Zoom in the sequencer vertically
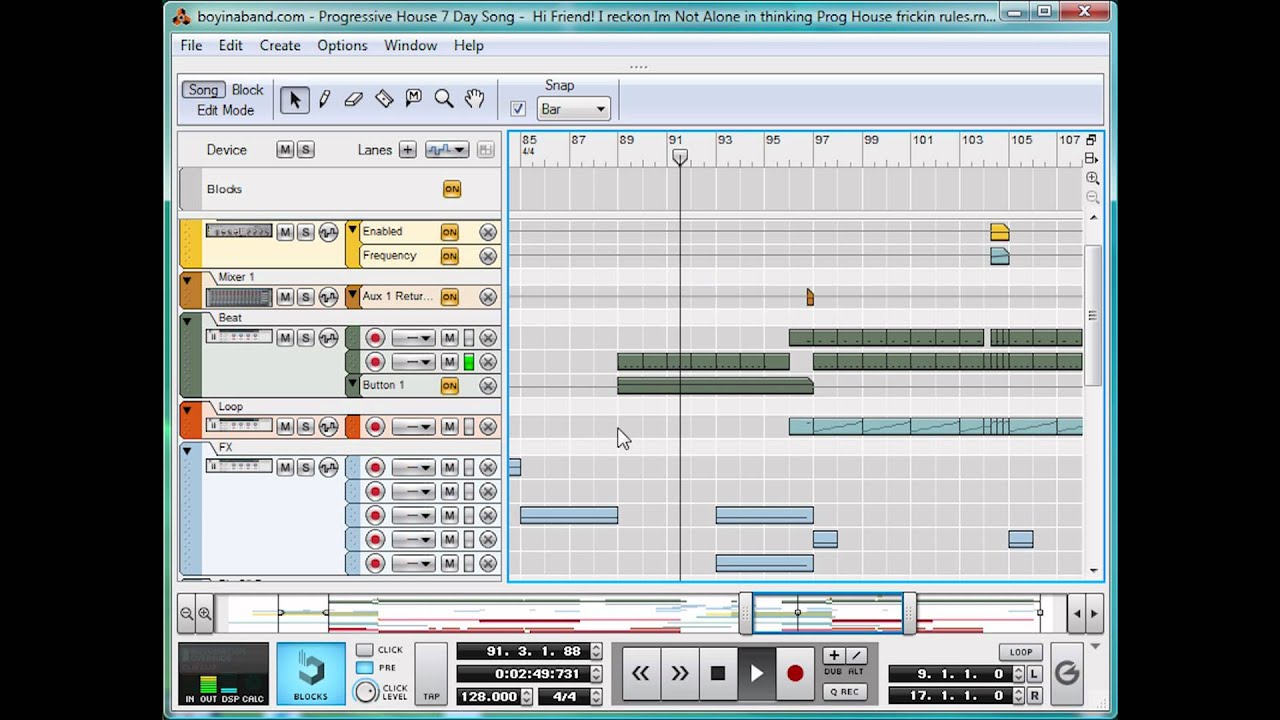1280x720 pixels. point(1092,178)
